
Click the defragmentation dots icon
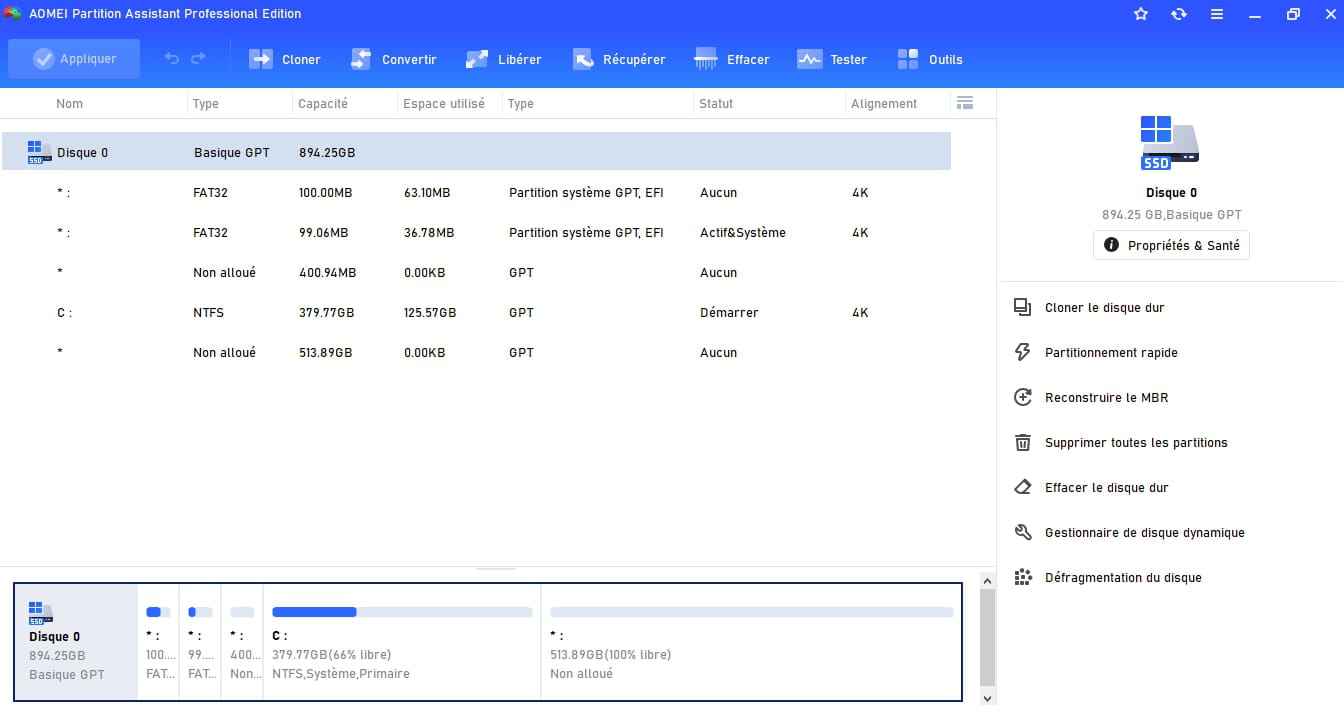[1022, 578]
